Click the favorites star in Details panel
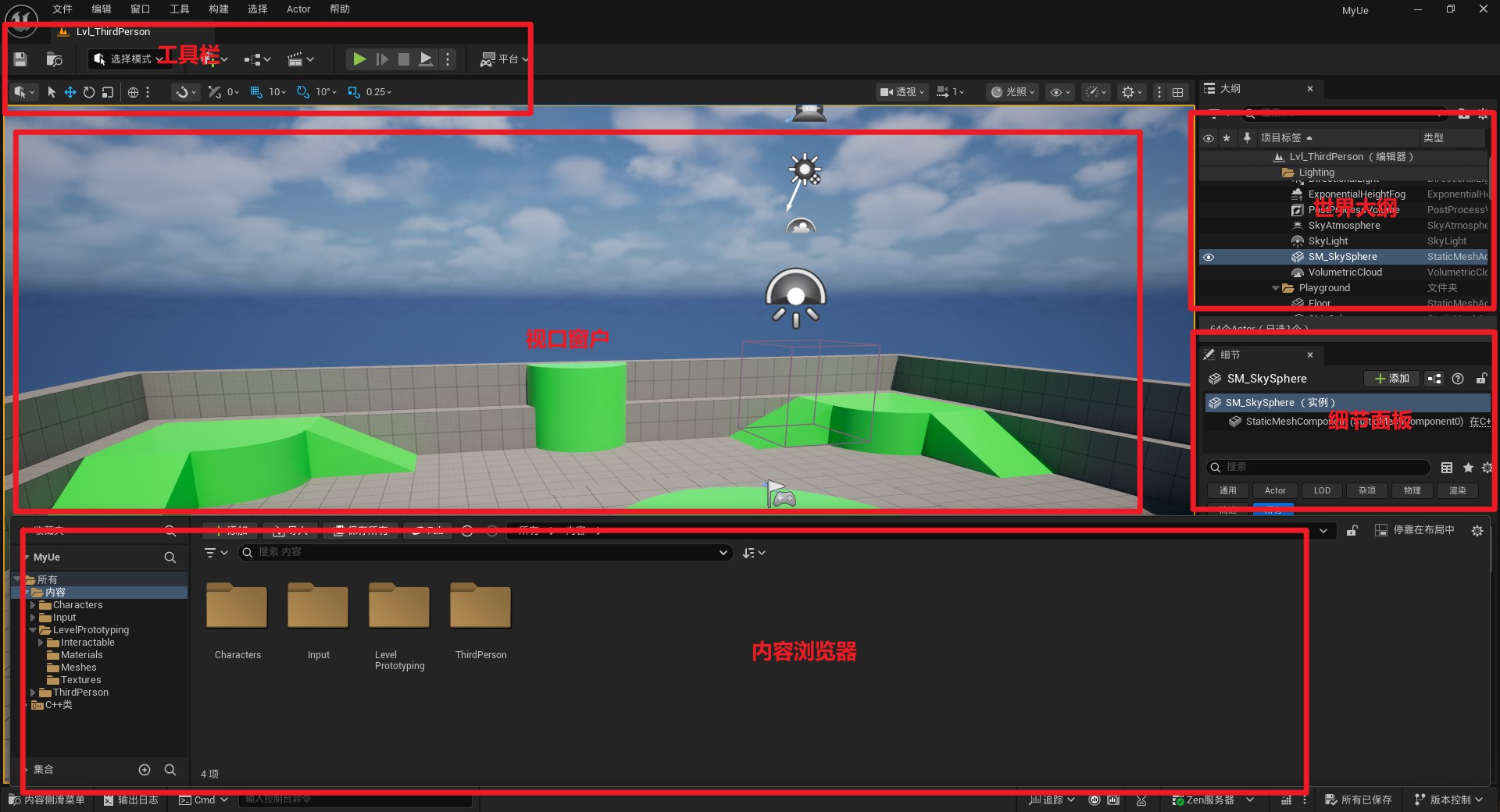 1468,468
